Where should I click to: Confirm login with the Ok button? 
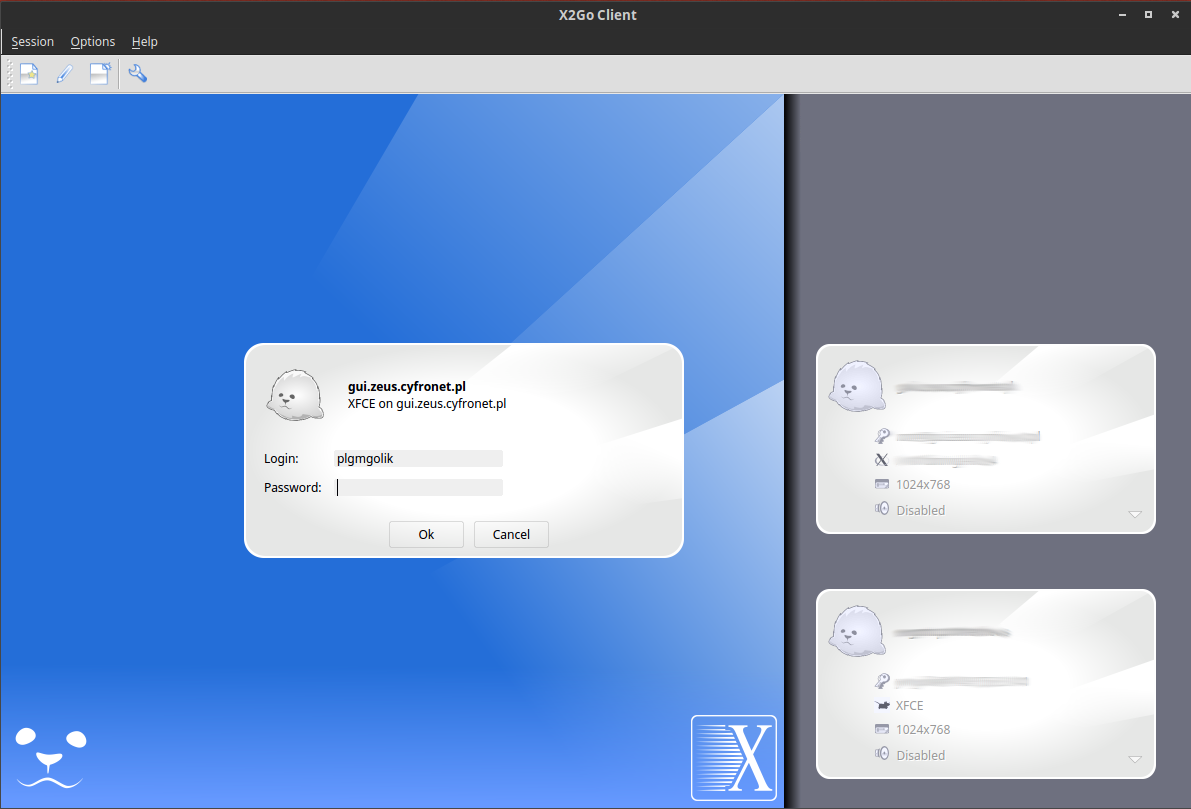[426, 534]
